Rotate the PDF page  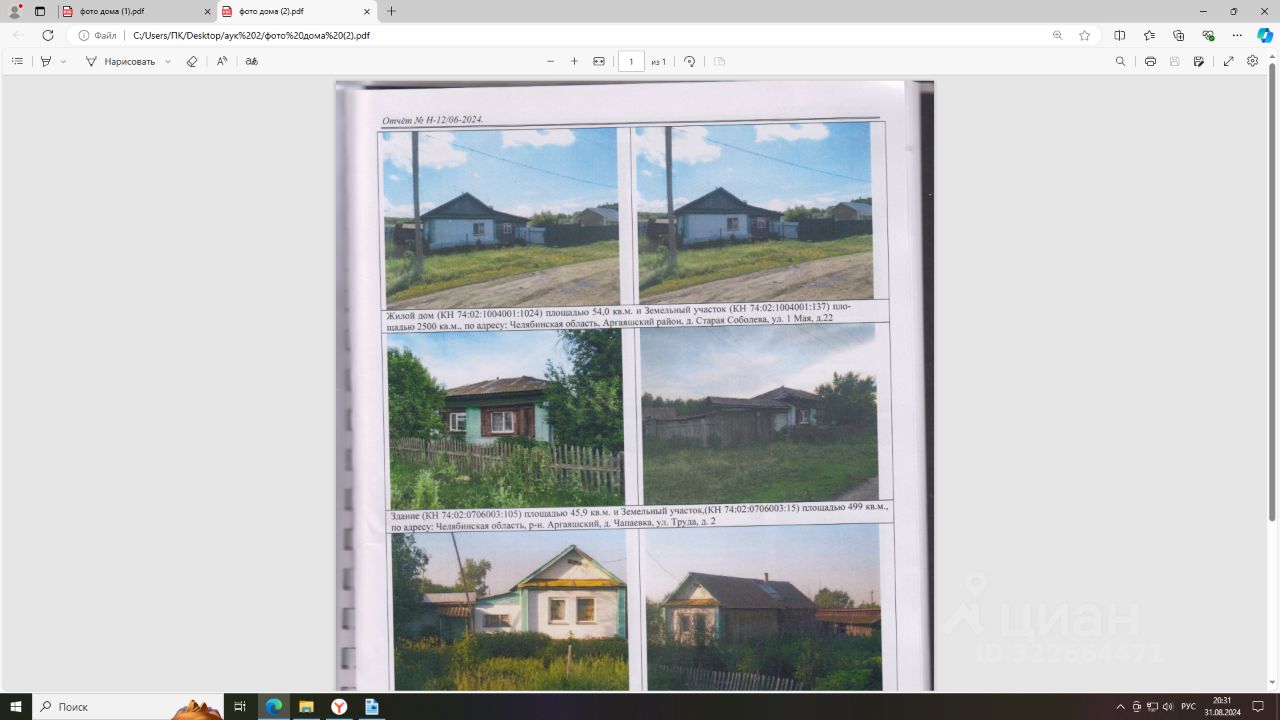[x=689, y=61]
